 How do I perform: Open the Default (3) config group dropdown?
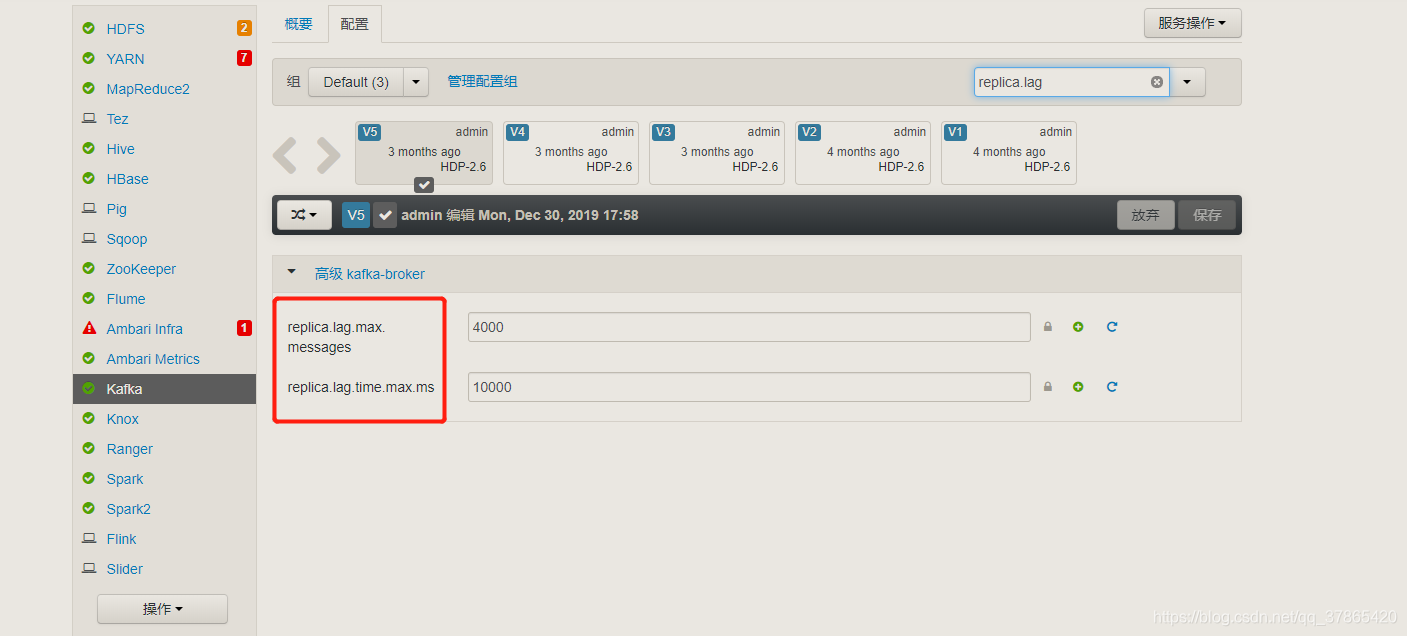tap(416, 82)
